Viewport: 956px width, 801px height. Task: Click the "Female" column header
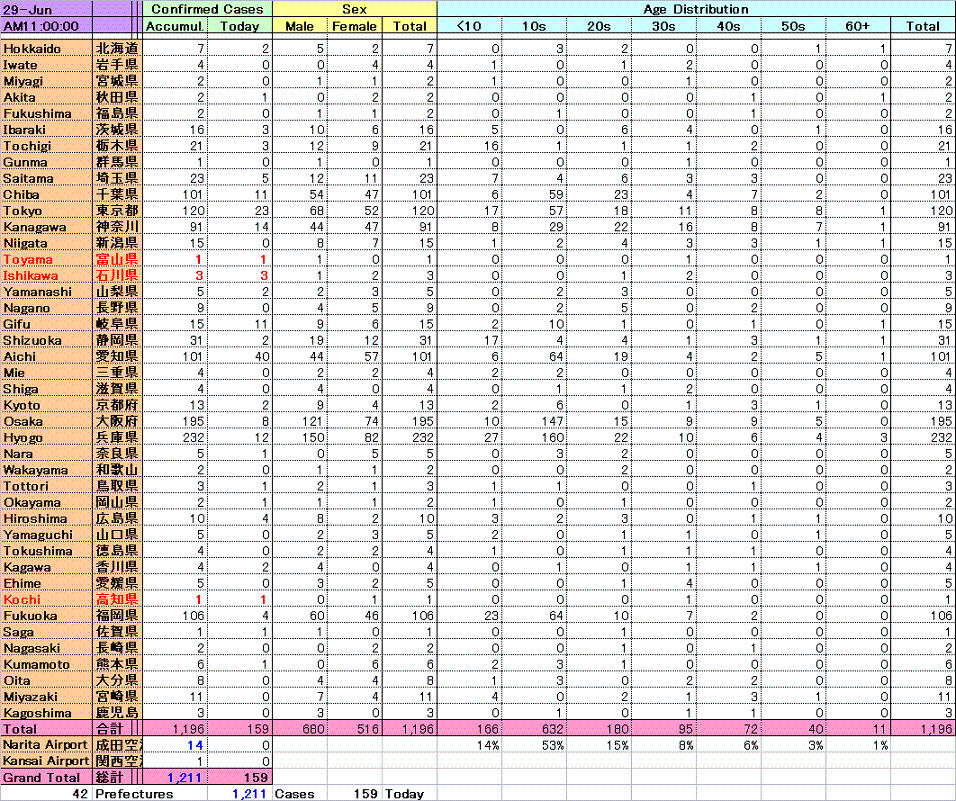[355, 26]
